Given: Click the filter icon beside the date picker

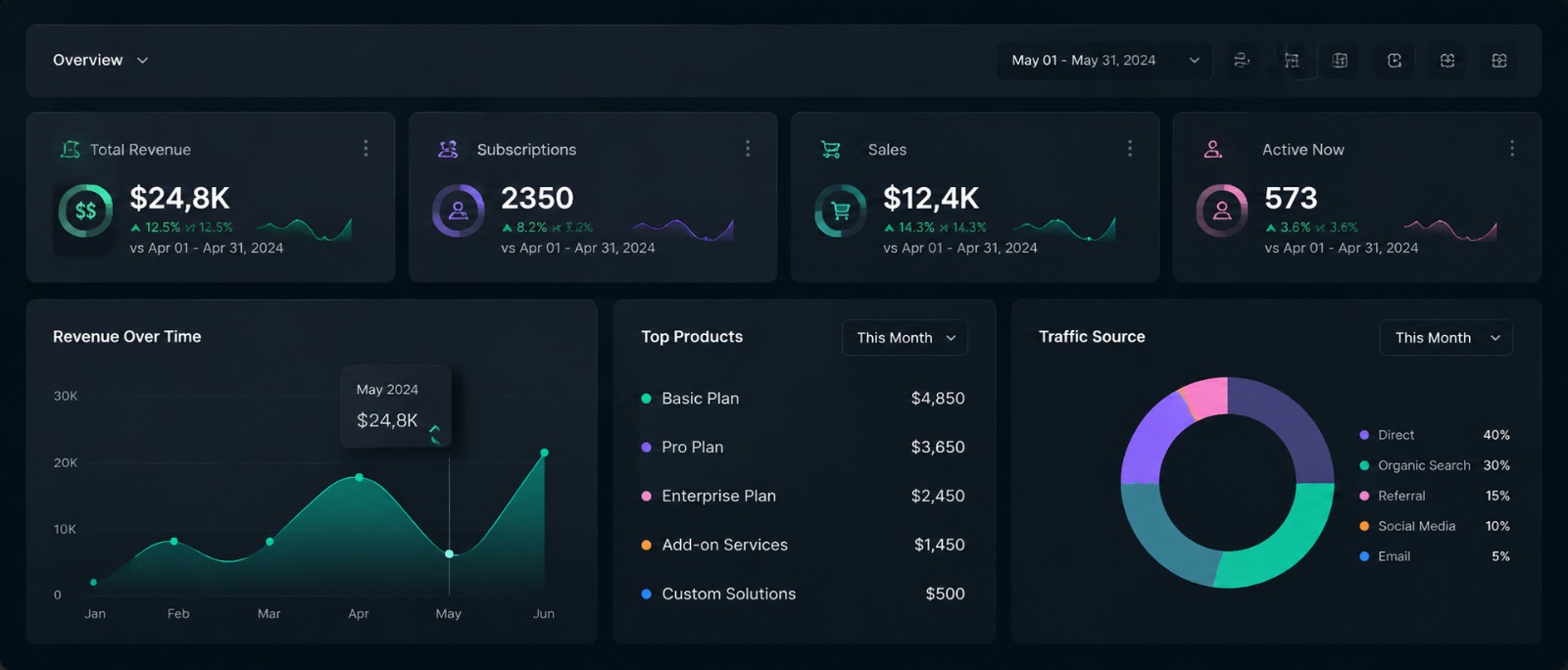Looking at the screenshot, I should [x=1242, y=61].
